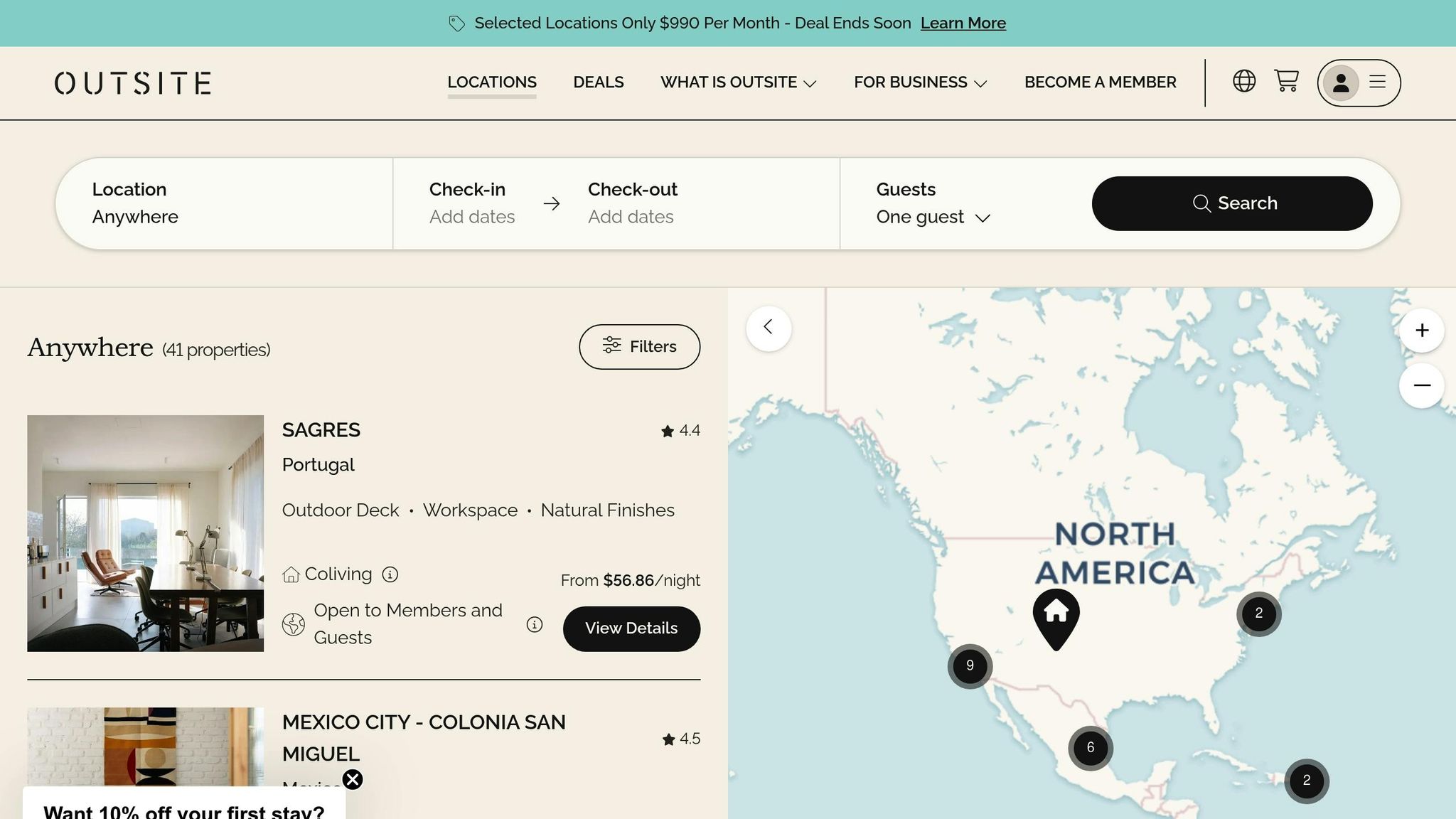Screen dimensions: 1456x819
Task: Show Open to Members and Guests info
Action: coord(535,624)
